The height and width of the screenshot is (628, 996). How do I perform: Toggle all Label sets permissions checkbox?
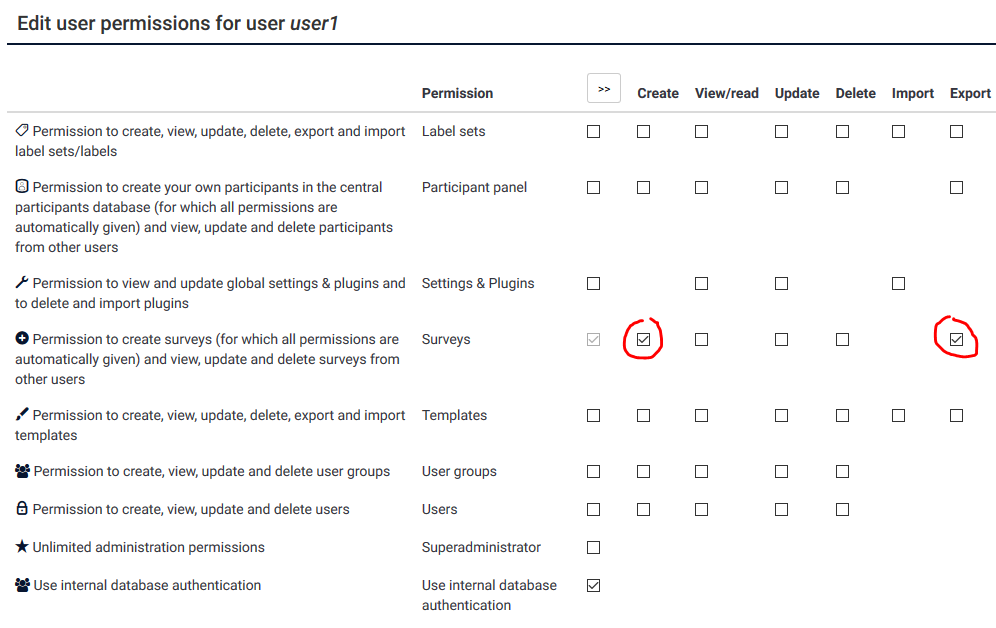(593, 132)
